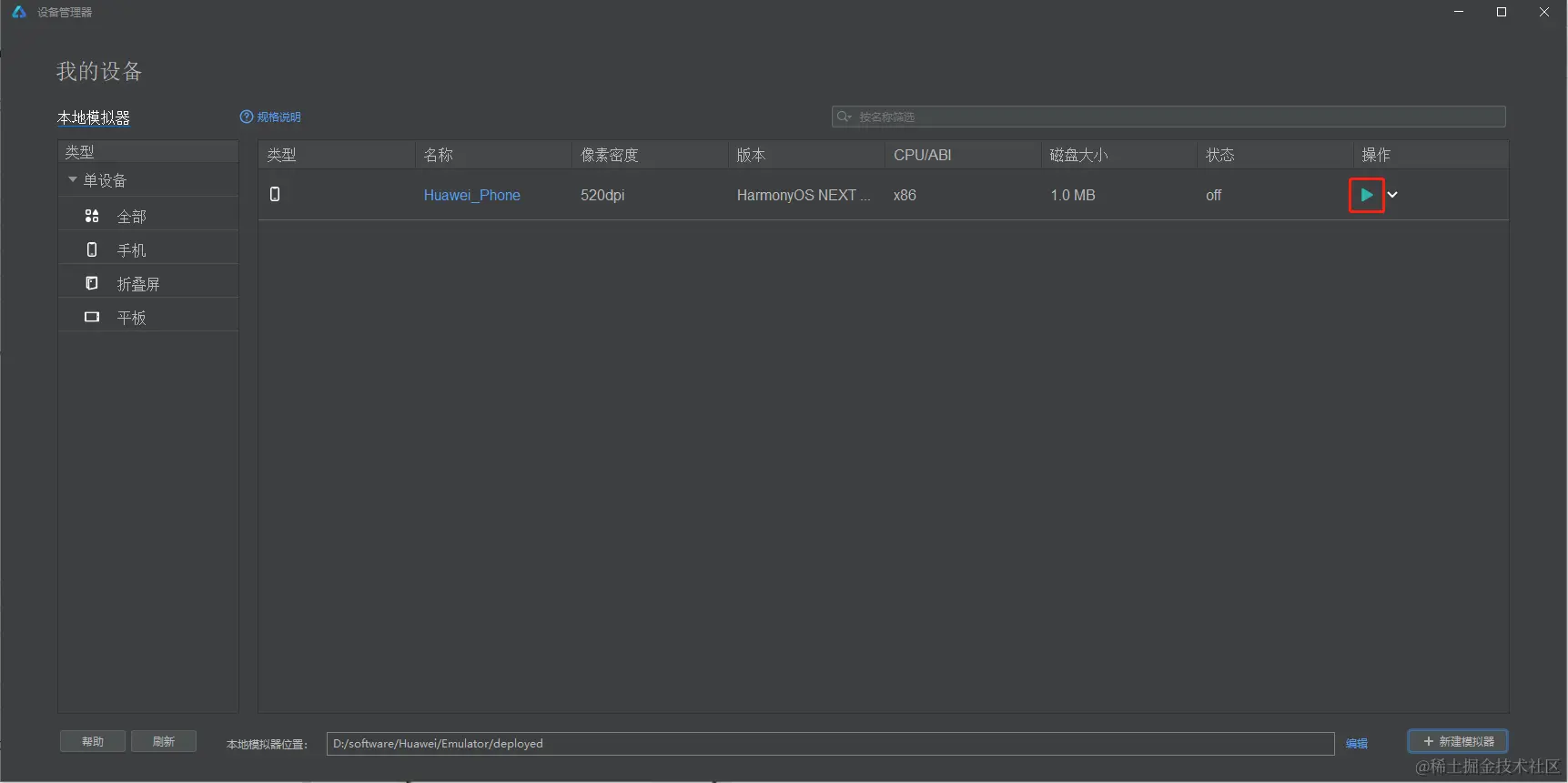Click the 编辑 location link
The image size is (1568, 783).
pos(1357,744)
